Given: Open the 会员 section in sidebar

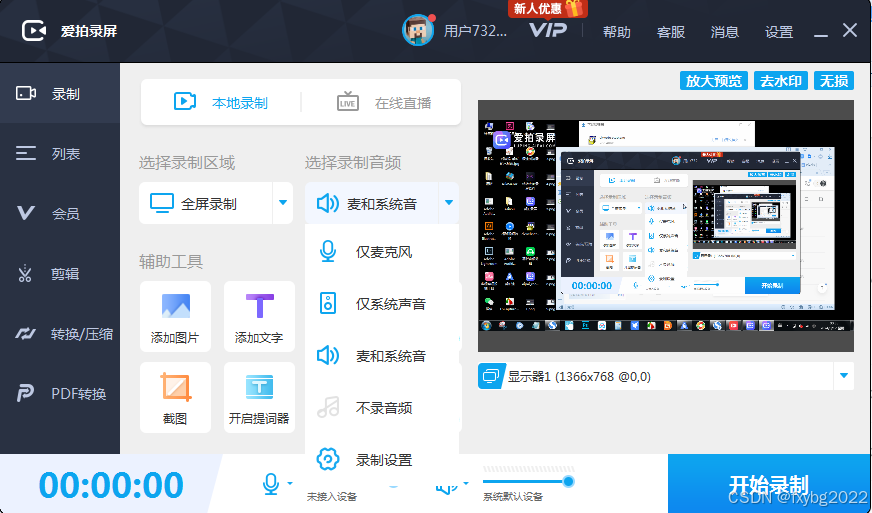Looking at the screenshot, I should [x=60, y=213].
